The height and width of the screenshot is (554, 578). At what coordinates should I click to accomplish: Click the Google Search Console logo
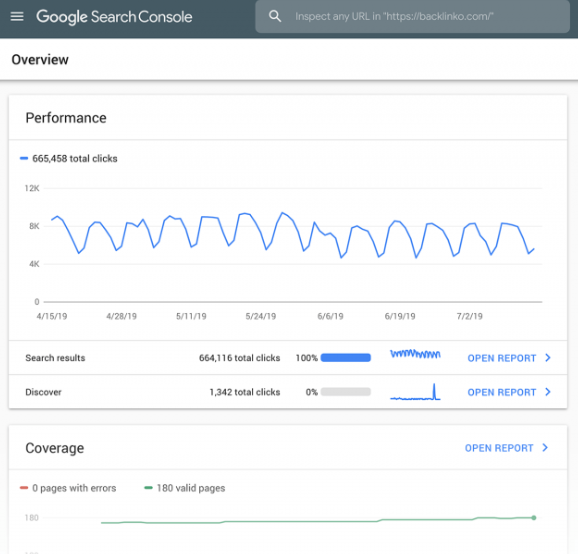[x=114, y=17]
